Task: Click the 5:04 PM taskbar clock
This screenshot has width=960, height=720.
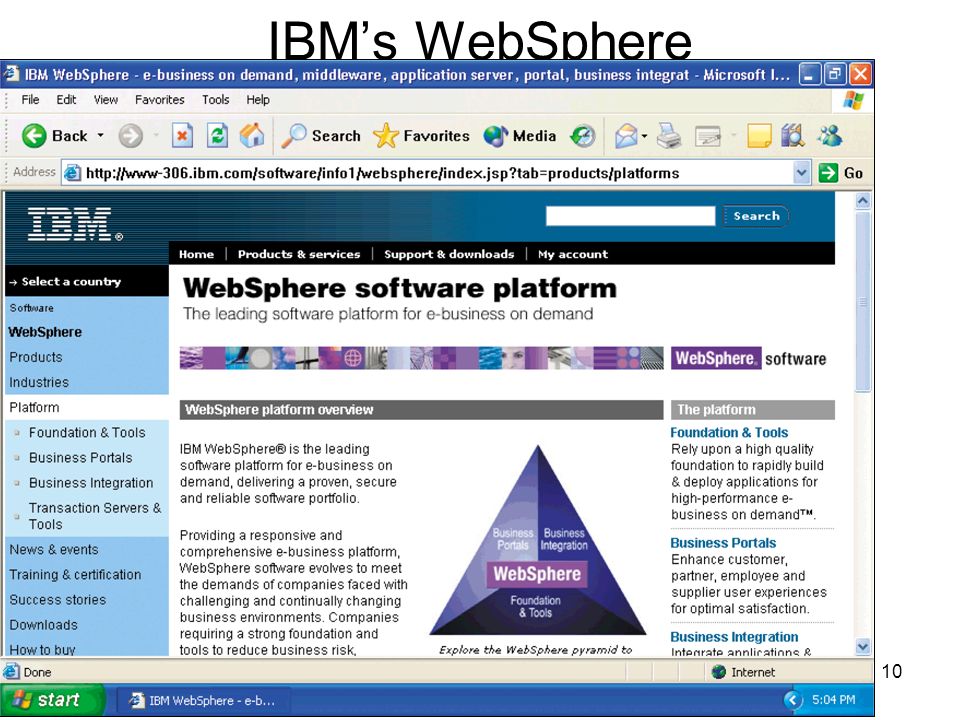Action: pyautogui.click(x=833, y=700)
